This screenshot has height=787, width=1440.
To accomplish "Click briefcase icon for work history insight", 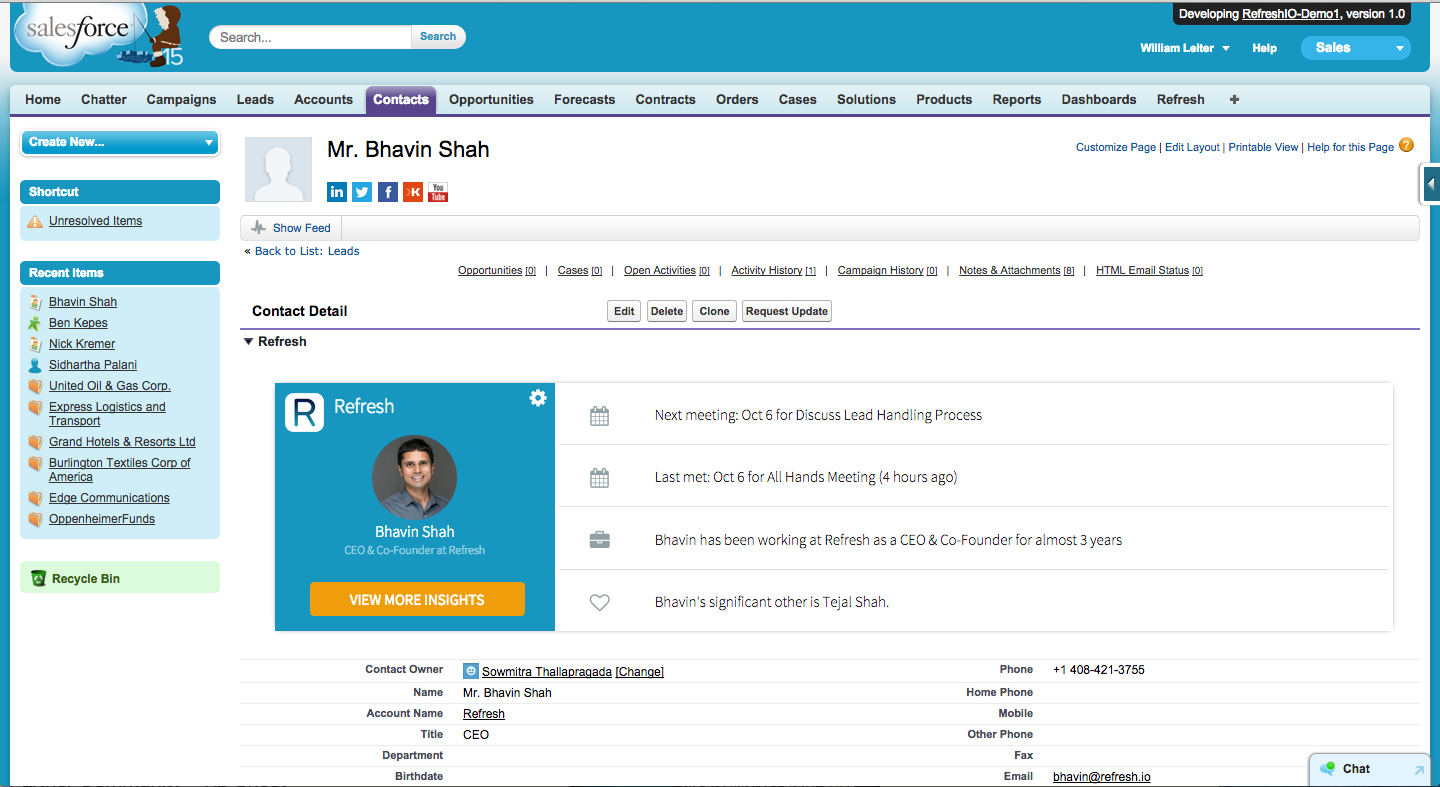I will [599, 540].
